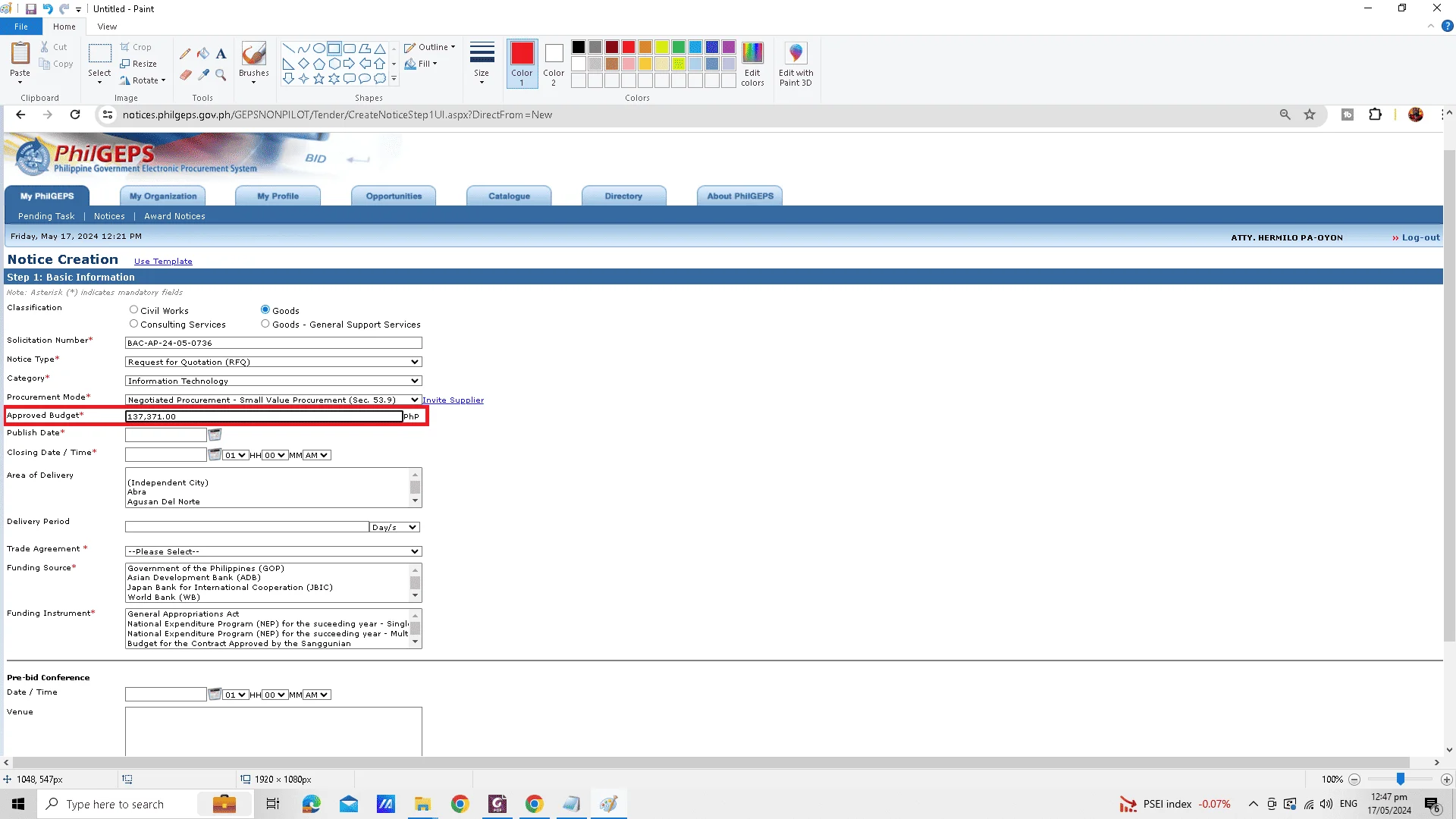
Task: Open Closing Time AM/PM dropdown
Action: [317, 455]
